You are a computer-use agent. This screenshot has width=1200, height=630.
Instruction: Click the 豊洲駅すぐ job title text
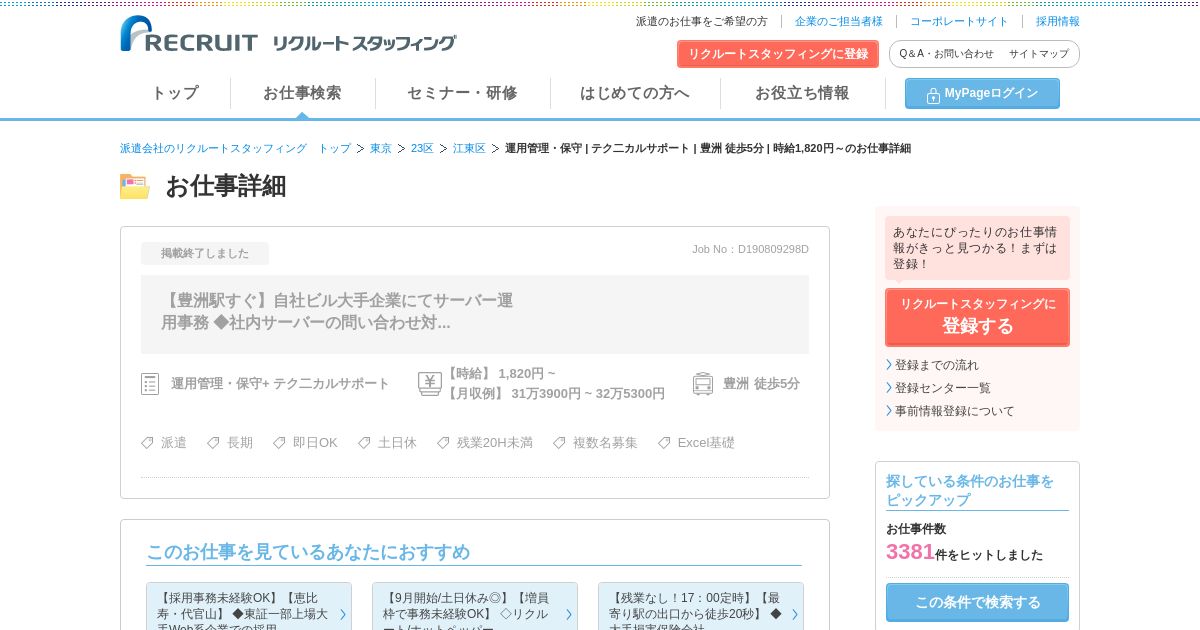point(337,311)
